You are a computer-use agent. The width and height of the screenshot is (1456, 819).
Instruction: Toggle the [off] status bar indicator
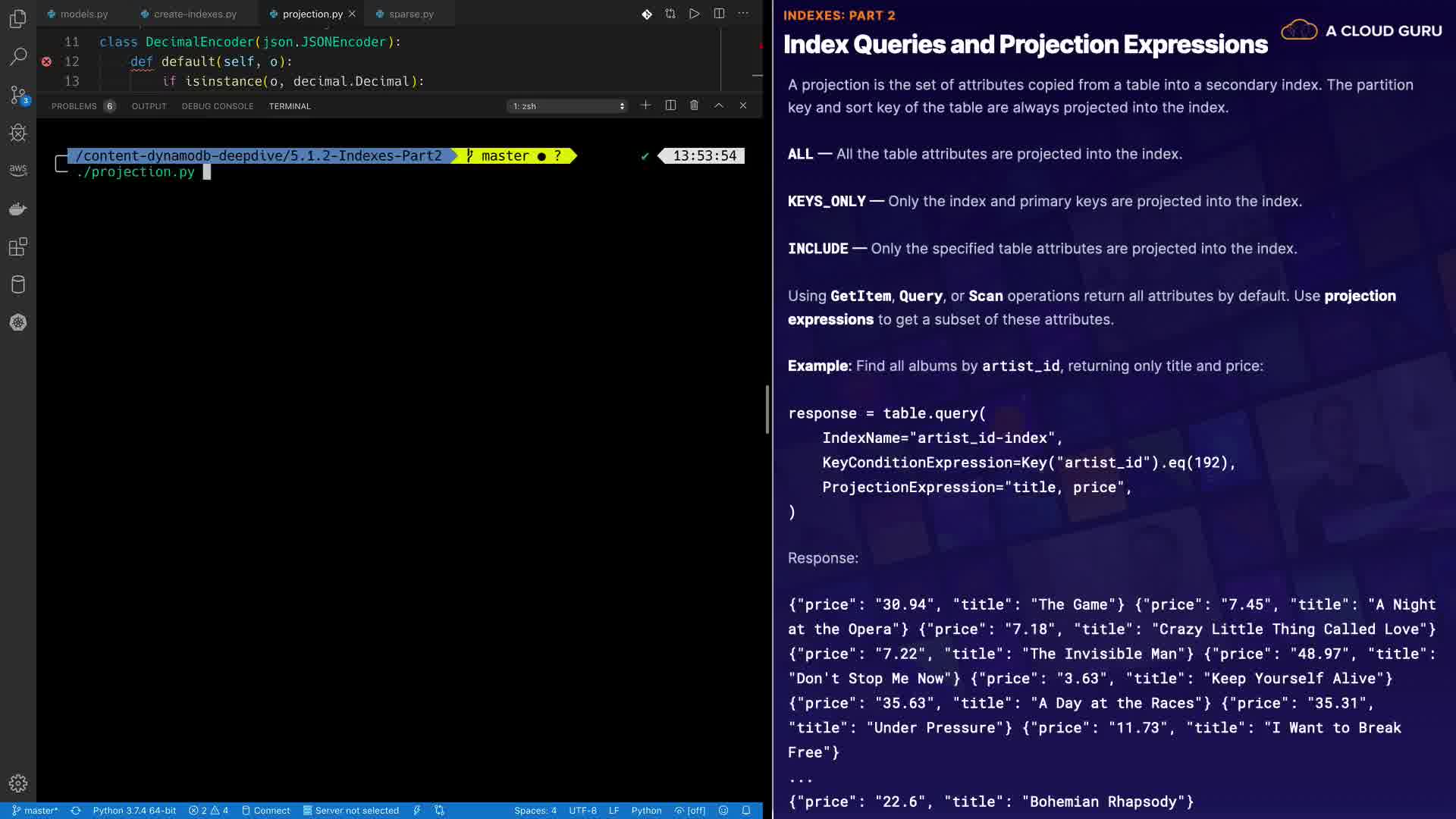click(690, 811)
